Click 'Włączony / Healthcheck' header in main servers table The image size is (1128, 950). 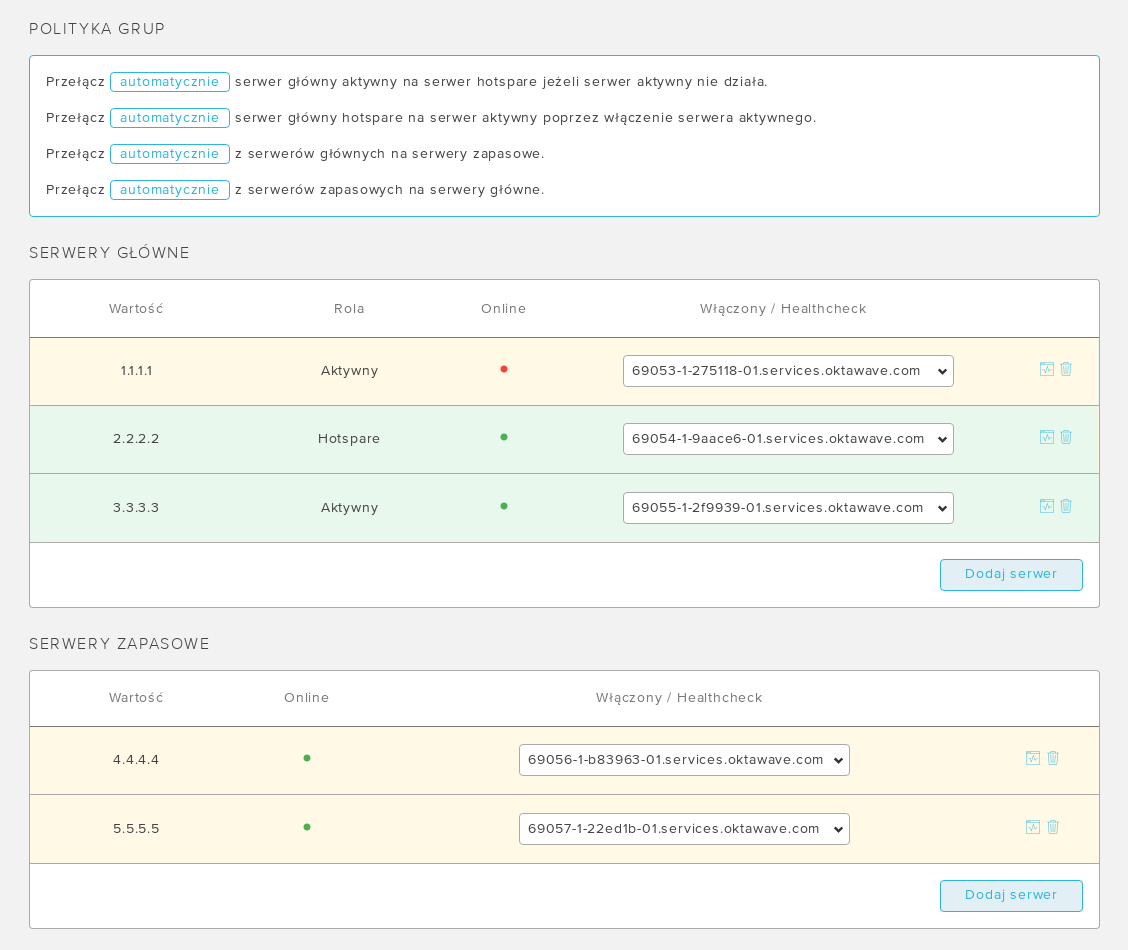click(x=783, y=309)
